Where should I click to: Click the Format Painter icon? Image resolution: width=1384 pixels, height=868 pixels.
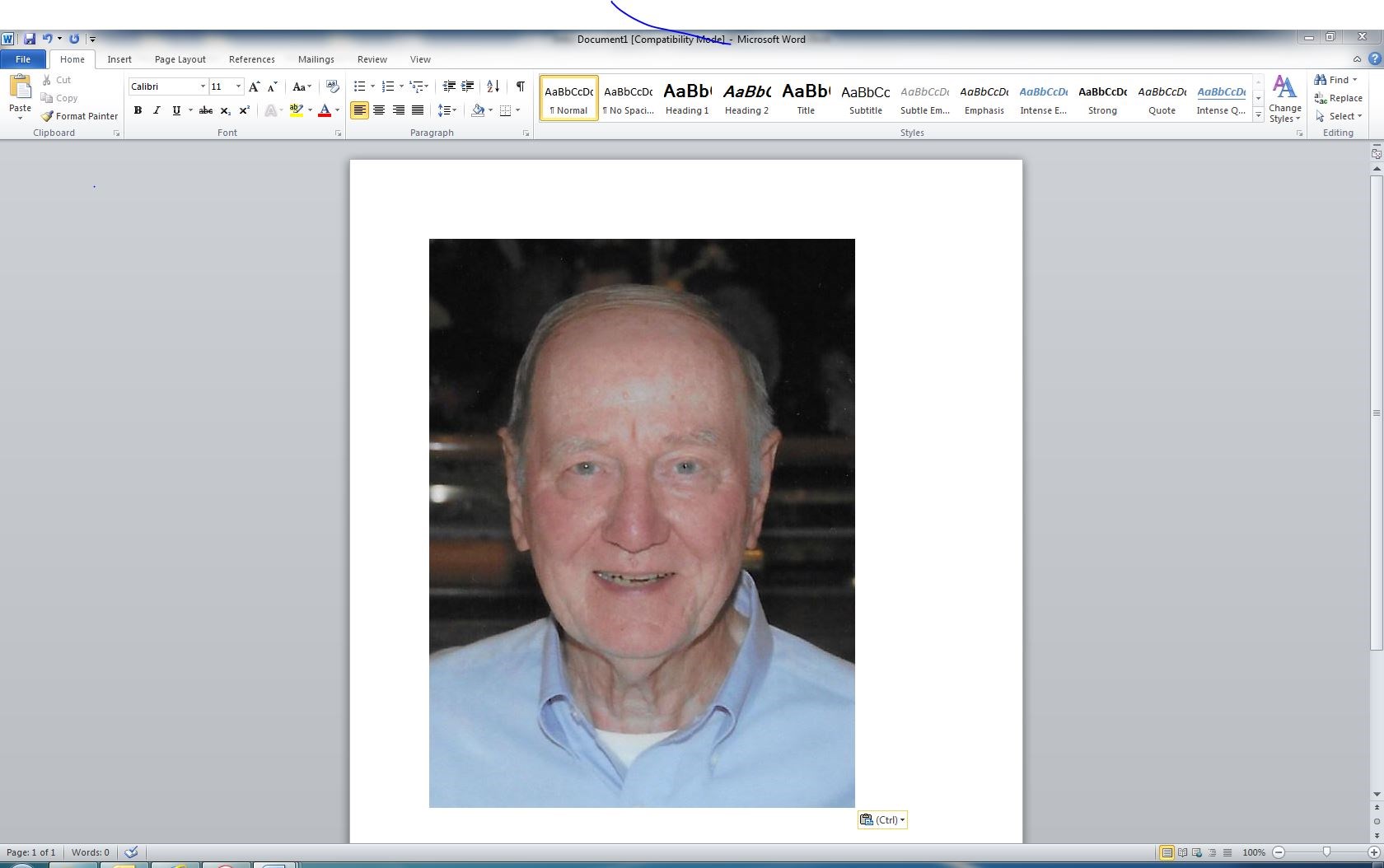[48, 116]
